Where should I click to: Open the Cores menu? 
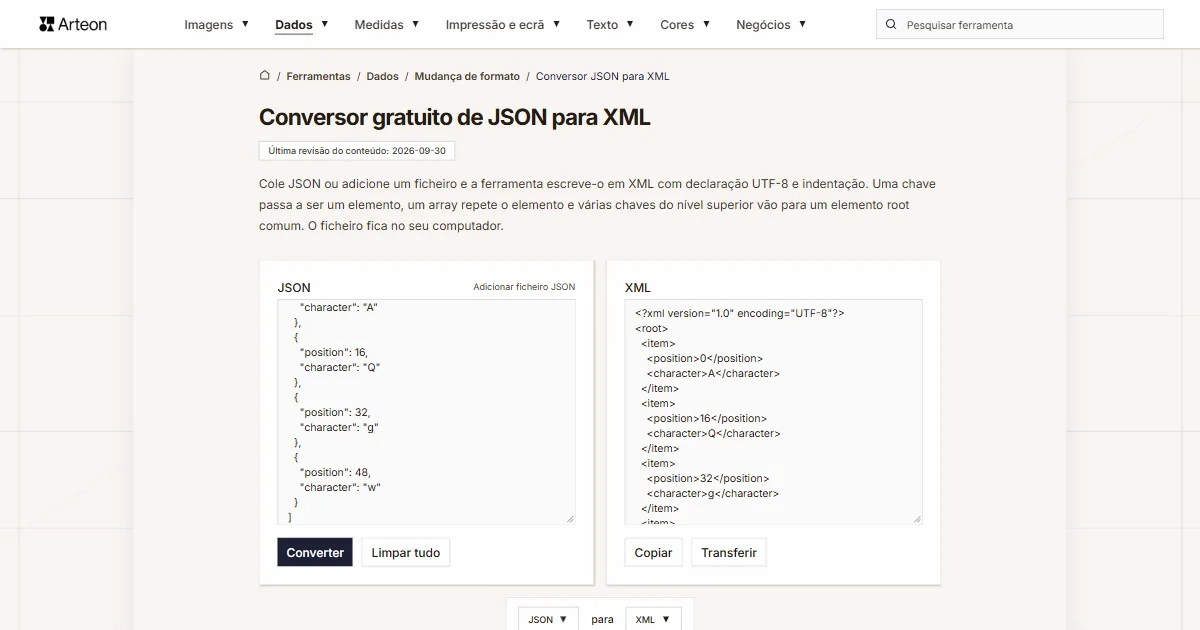click(685, 24)
